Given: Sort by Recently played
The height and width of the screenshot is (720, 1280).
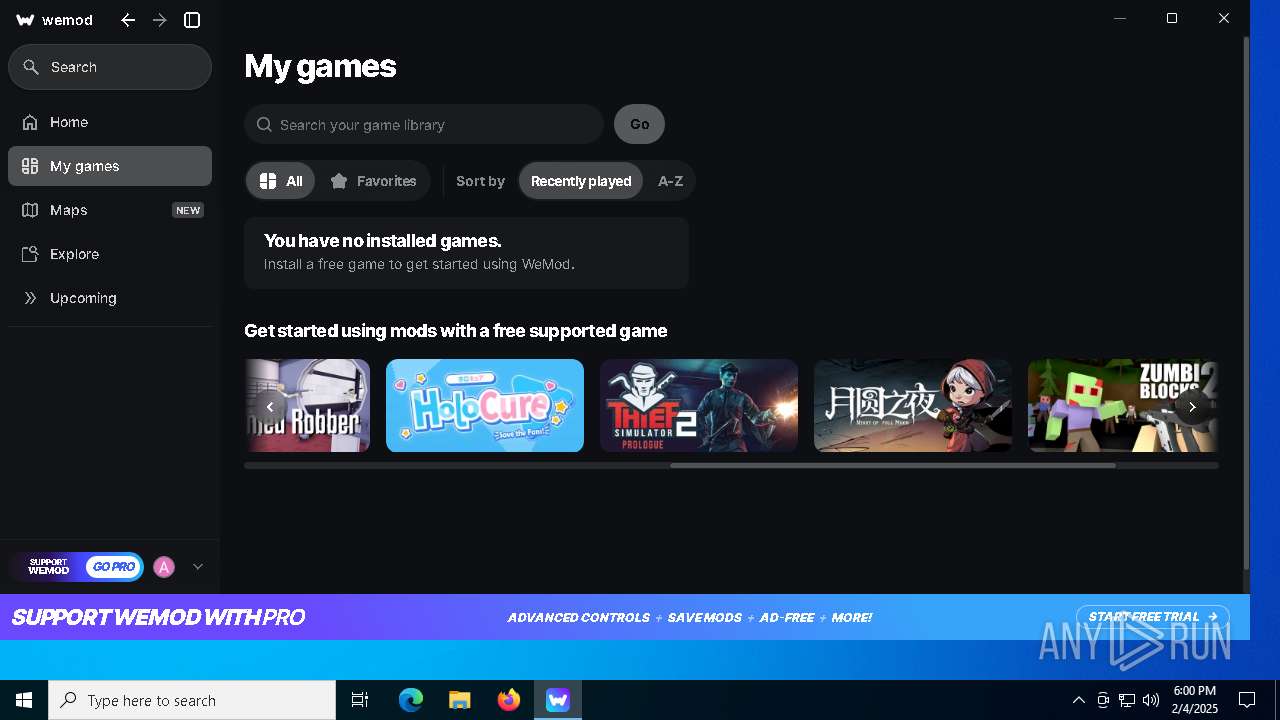Looking at the screenshot, I should click(x=581, y=181).
